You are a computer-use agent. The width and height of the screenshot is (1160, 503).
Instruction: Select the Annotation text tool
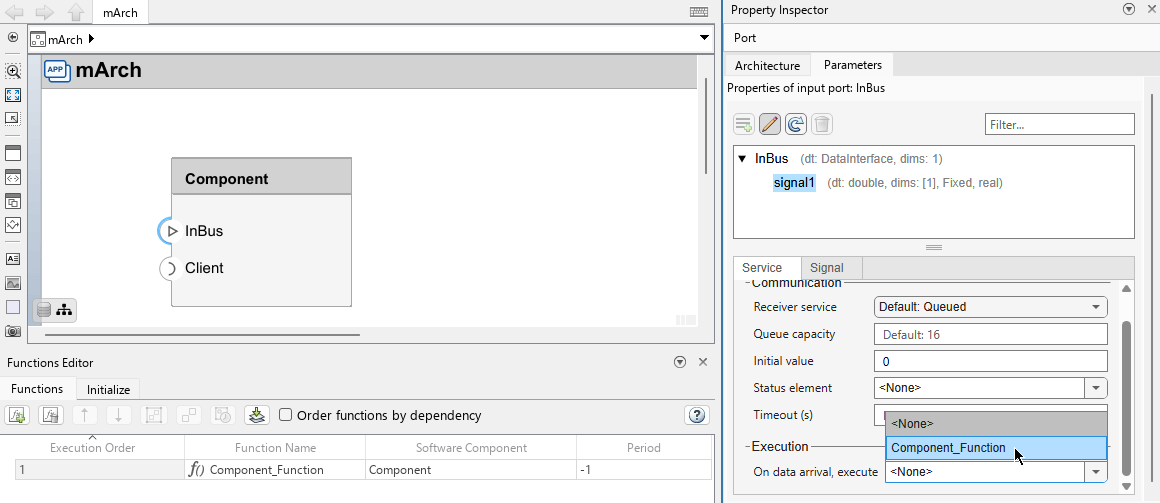click(13, 259)
